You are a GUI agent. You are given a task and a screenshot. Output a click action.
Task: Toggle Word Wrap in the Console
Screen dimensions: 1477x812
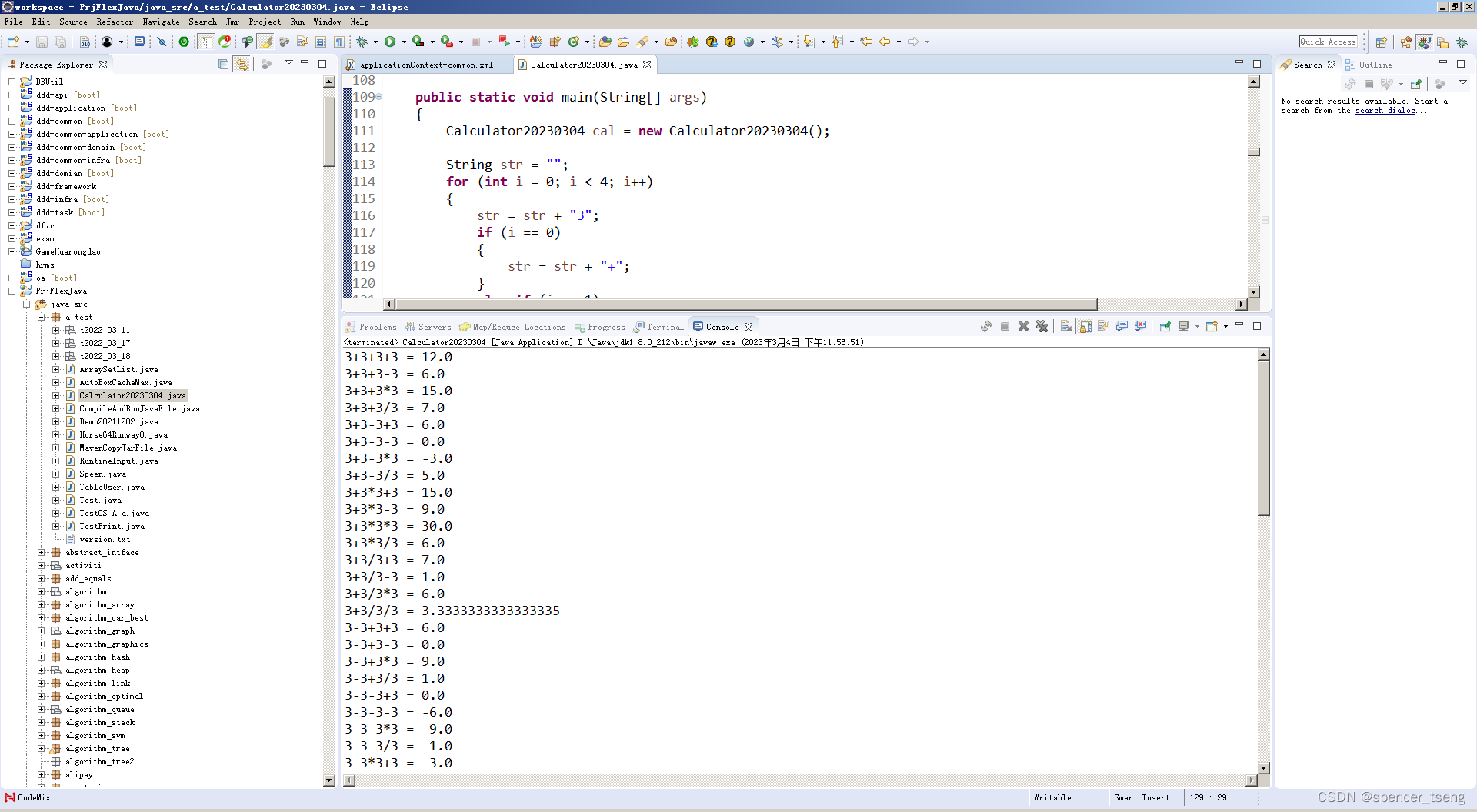(x=1104, y=326)
